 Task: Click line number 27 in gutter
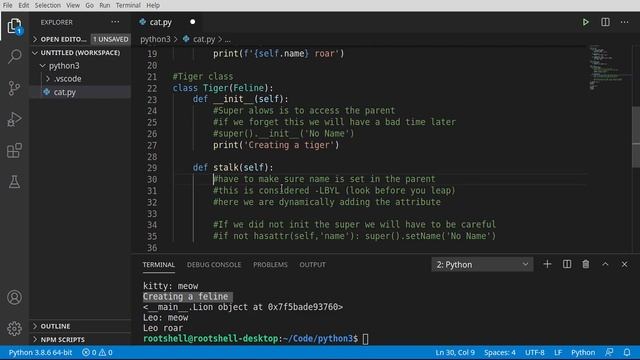tap(152, 145)
